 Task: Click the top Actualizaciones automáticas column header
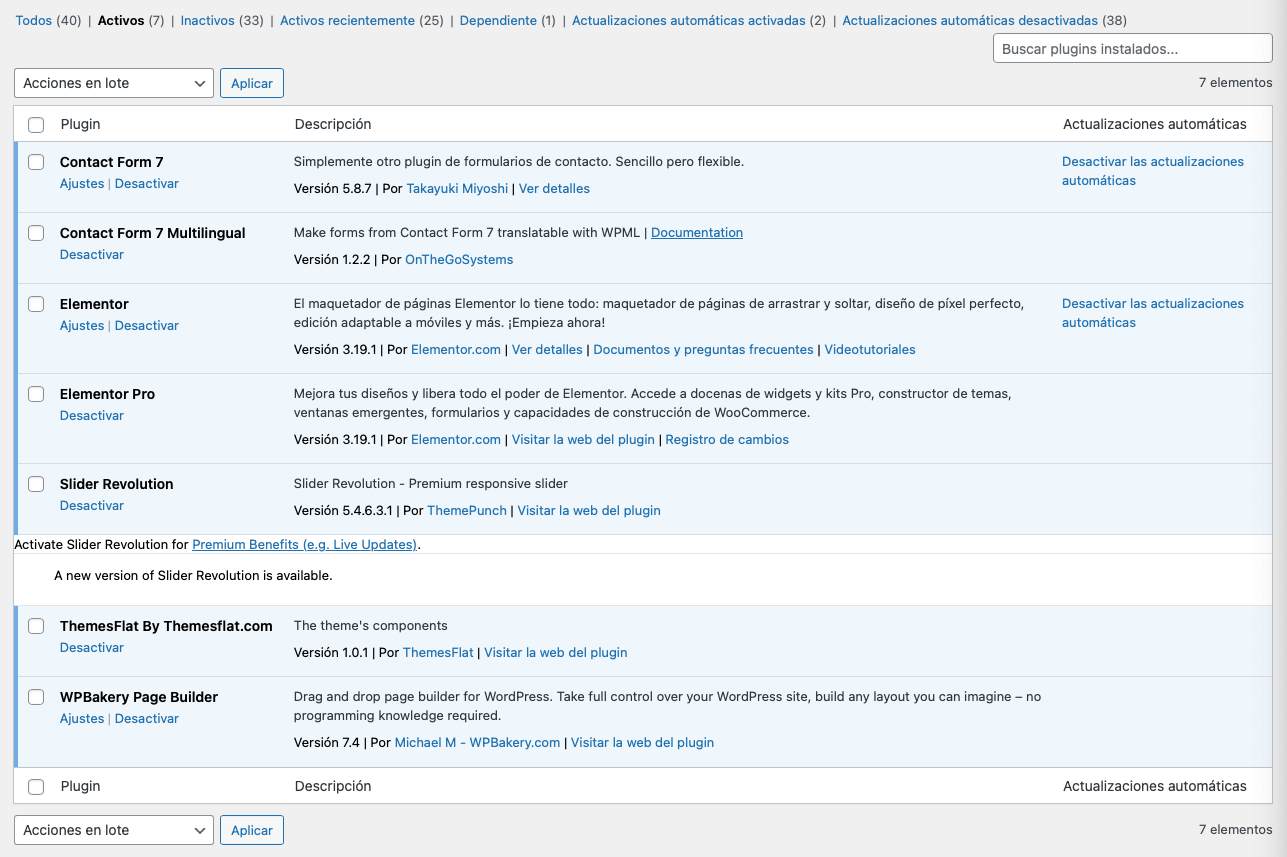pyautogui.click(x=1155, y=125)
